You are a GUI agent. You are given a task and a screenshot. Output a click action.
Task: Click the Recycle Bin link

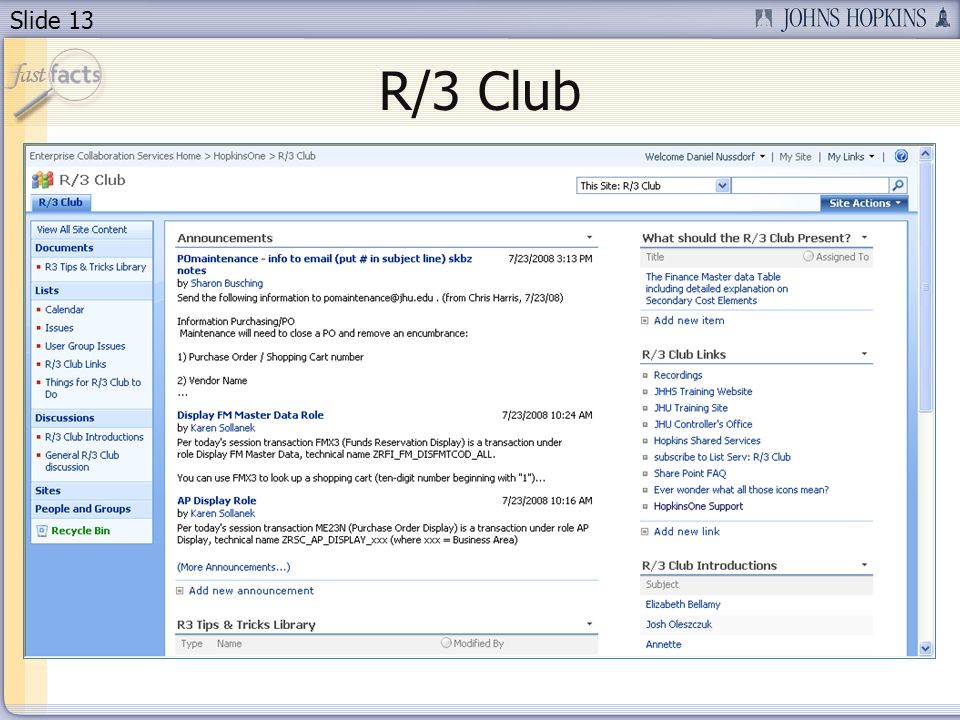(81, 531)
